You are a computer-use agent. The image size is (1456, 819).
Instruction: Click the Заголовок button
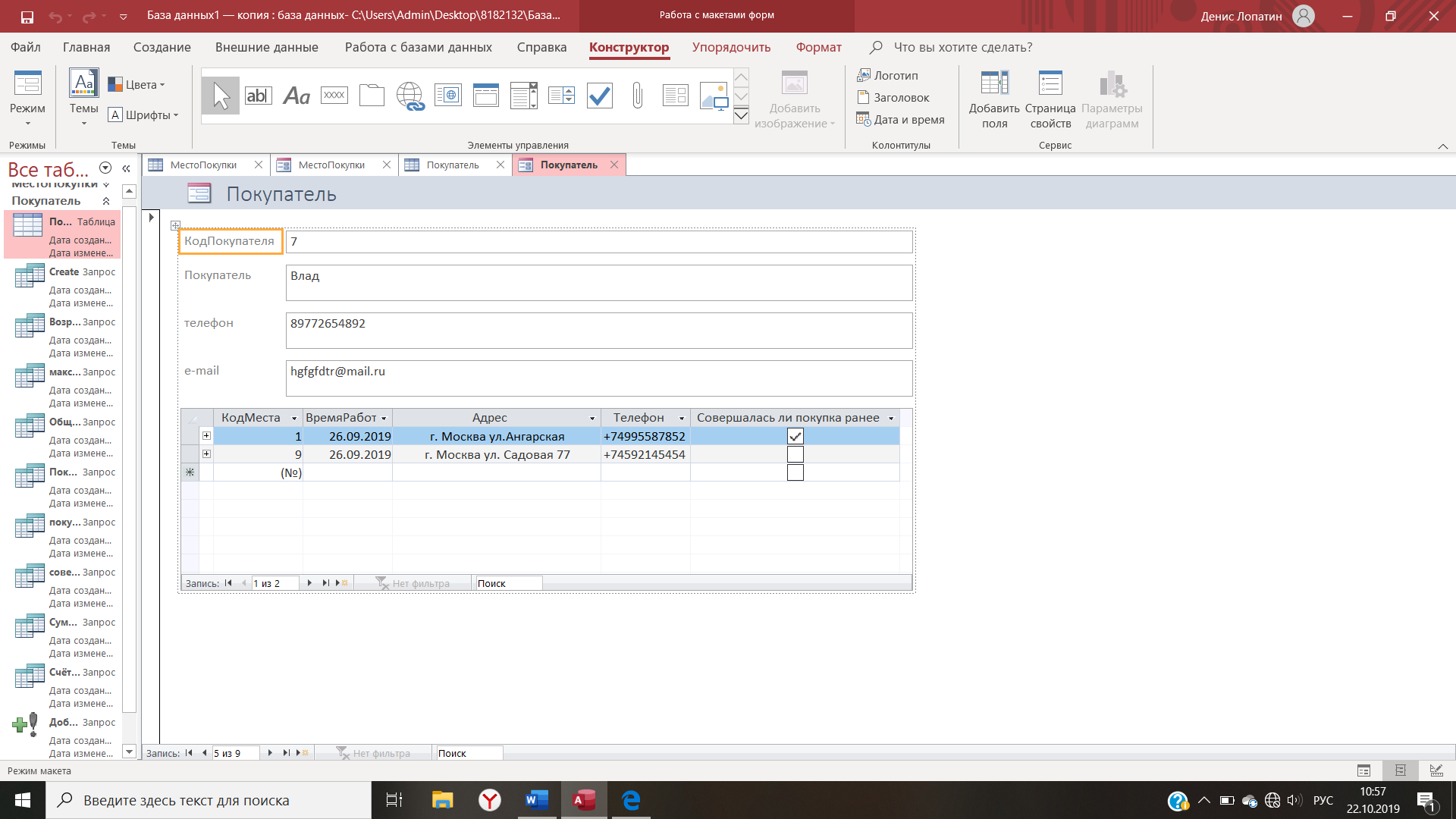pos(893,97)
